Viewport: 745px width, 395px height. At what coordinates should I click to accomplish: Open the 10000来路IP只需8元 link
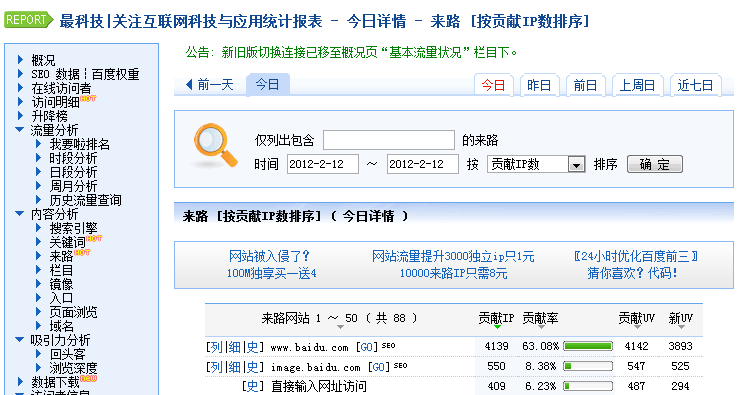453,273
